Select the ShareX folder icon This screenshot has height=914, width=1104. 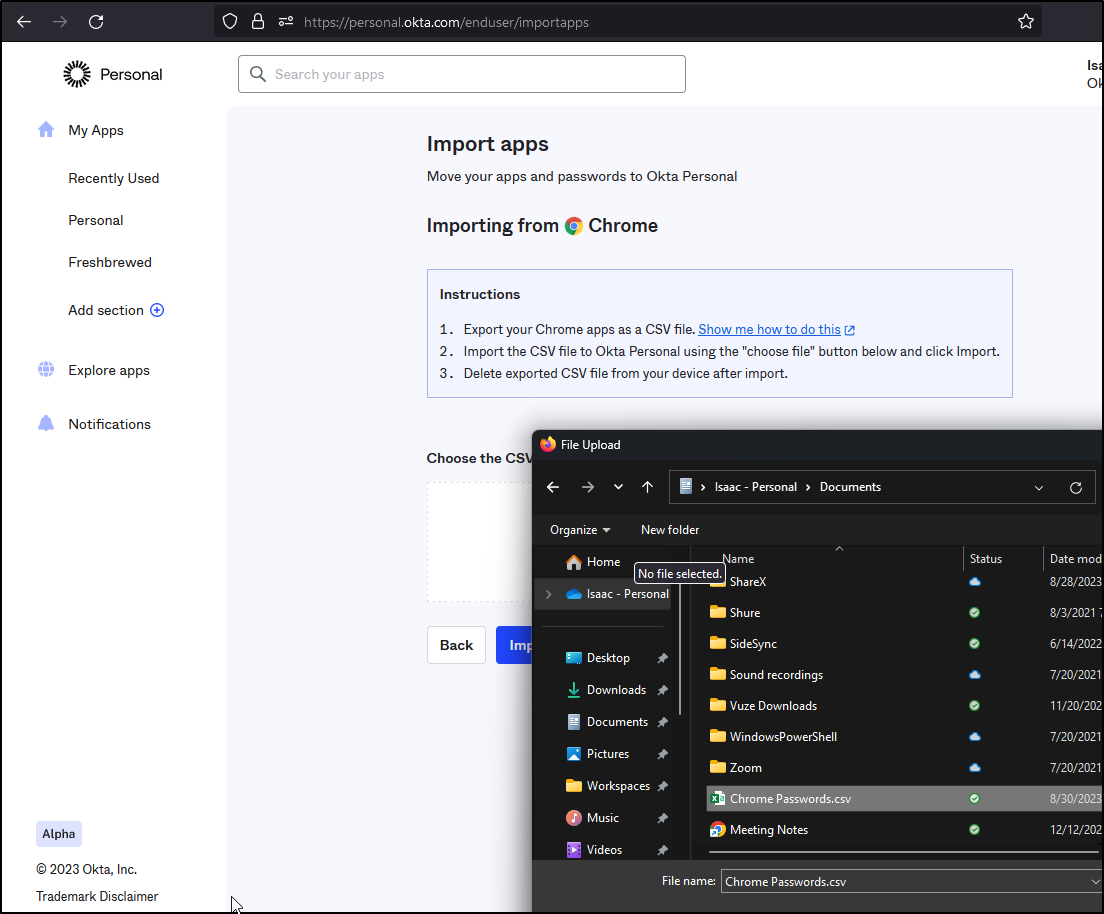pyautogui.click(x=717, y=582)
